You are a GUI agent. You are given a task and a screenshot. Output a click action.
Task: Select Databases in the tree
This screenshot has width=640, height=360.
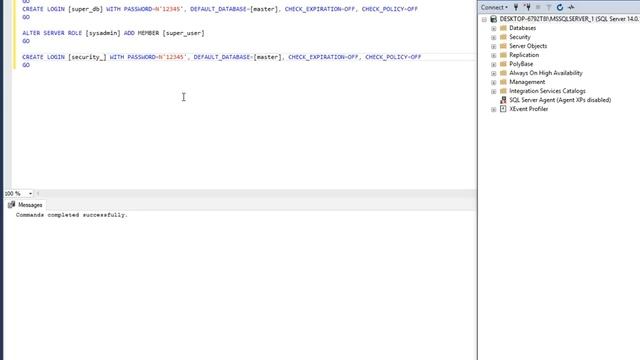point(522,28)
